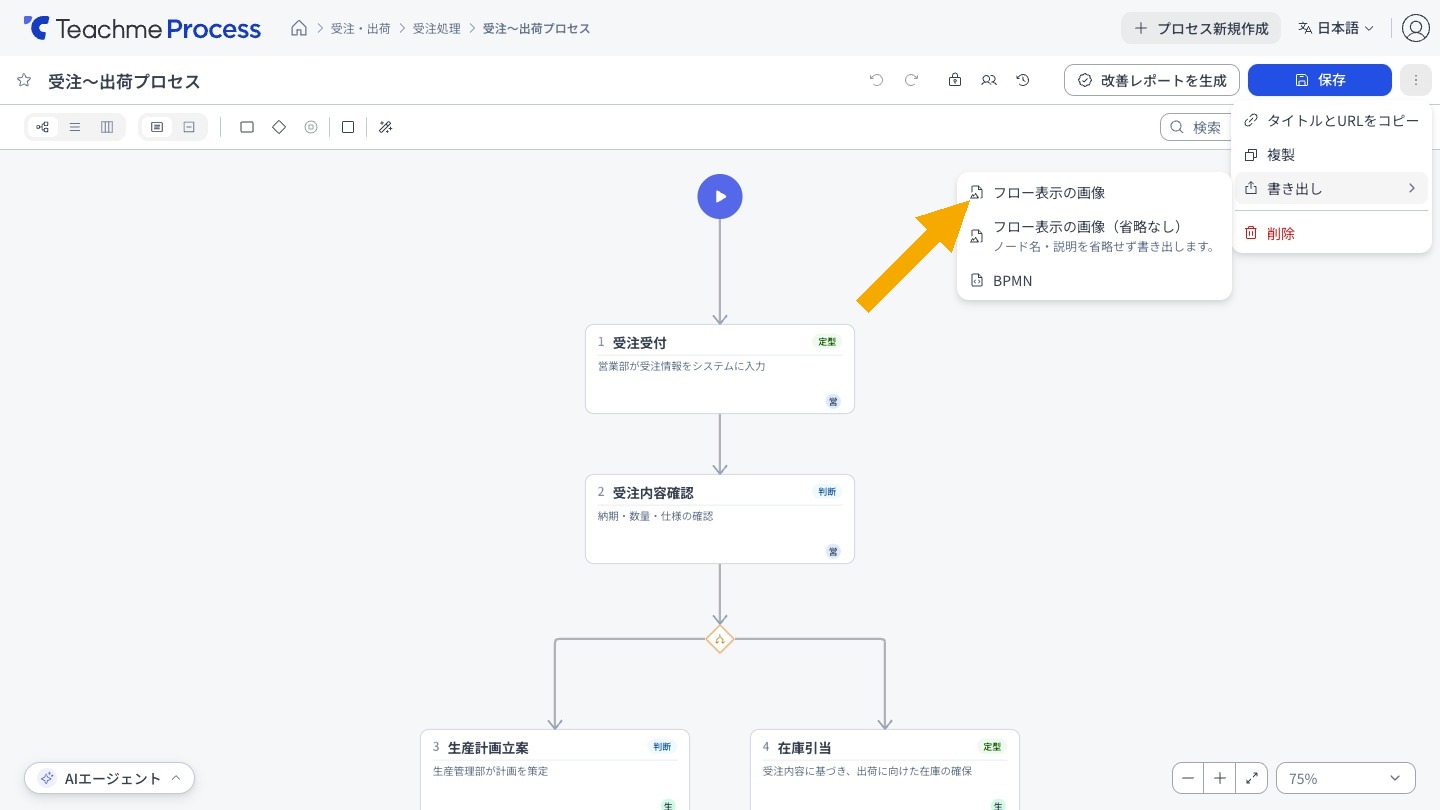Screen dimensions: 1440x810
Task: Switch to flow diagram view
Action: [42, 127]
